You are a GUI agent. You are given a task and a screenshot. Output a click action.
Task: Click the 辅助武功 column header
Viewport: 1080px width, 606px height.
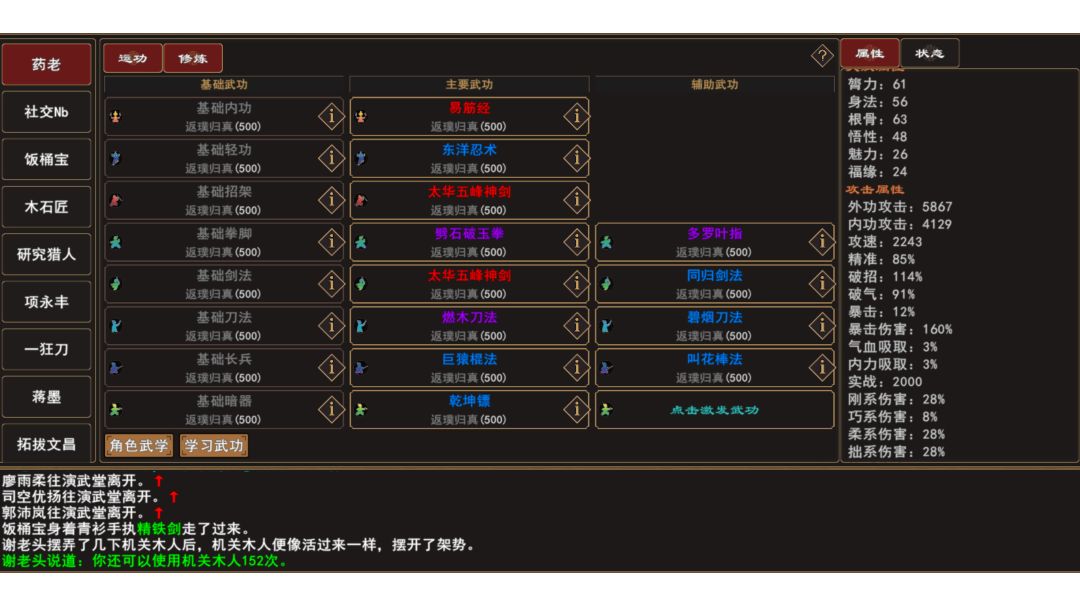715,85
